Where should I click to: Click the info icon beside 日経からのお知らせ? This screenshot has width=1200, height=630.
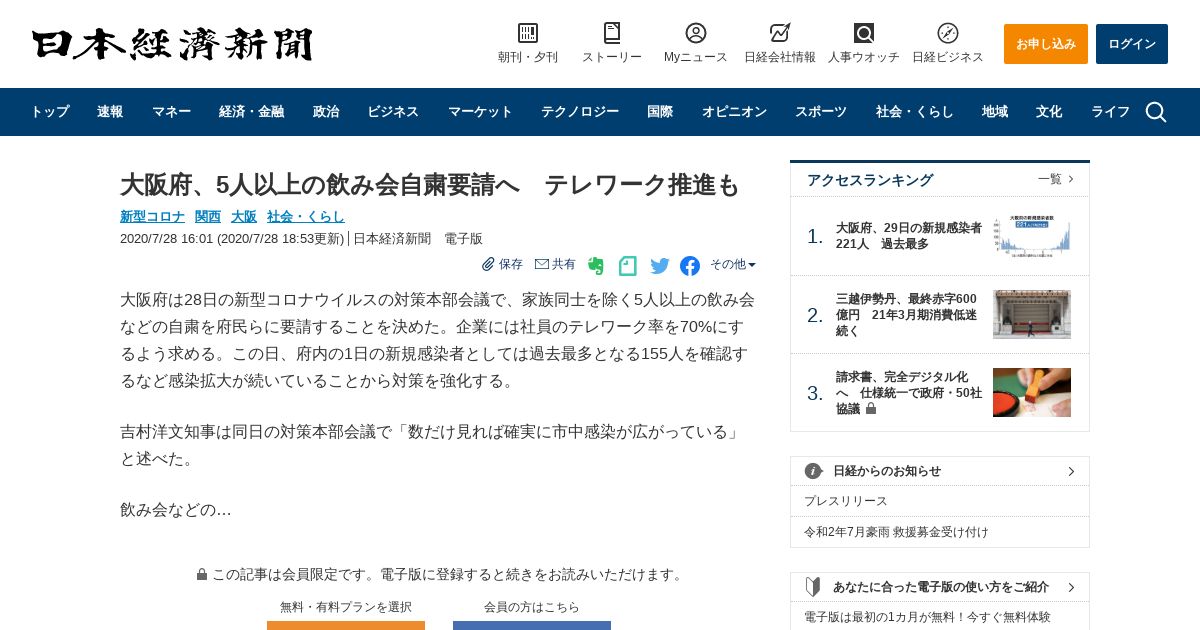[813, 471]
